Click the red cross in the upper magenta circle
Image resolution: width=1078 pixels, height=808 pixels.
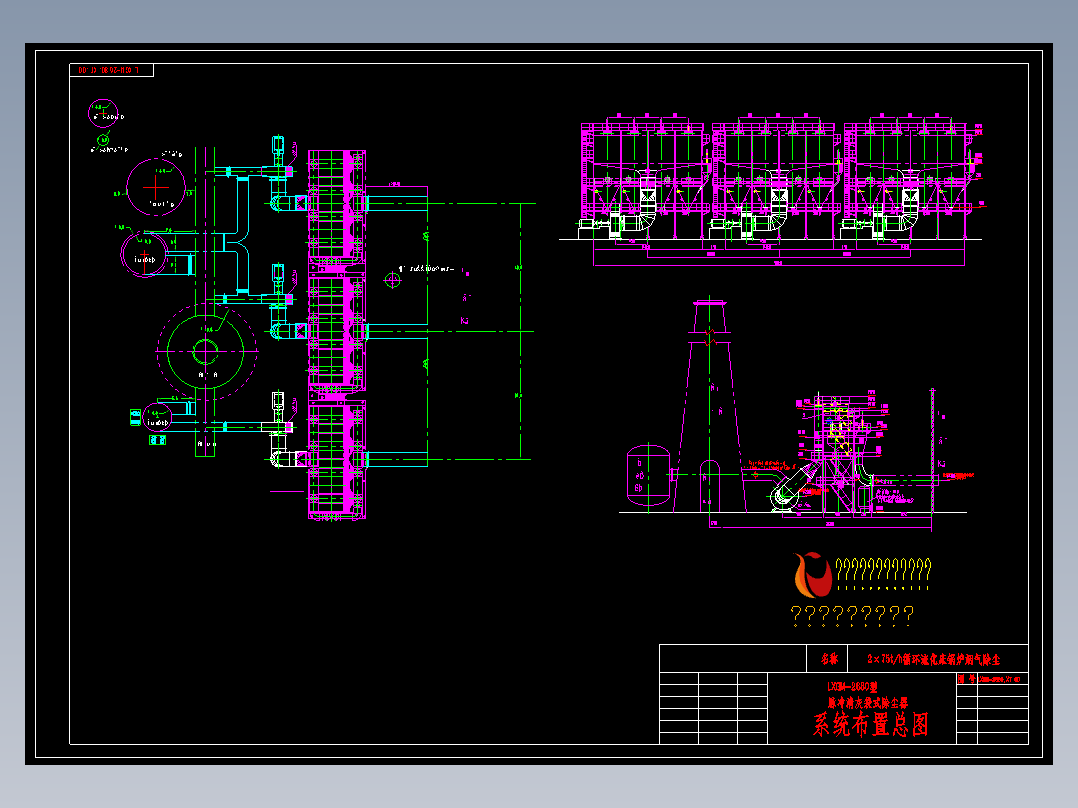pos(156,186)
